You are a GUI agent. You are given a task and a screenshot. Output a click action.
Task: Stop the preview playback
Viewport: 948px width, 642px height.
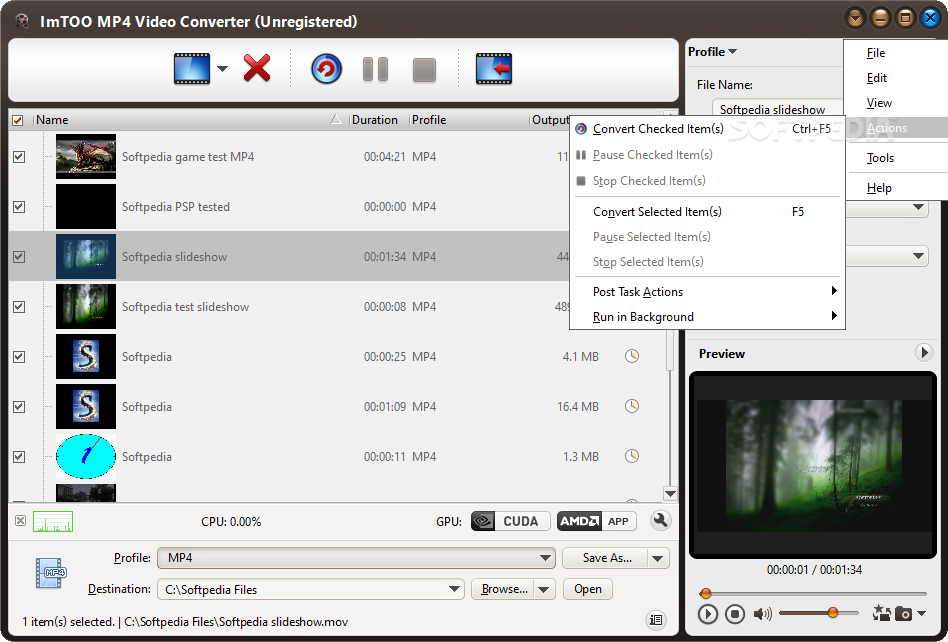click(735, 614)
